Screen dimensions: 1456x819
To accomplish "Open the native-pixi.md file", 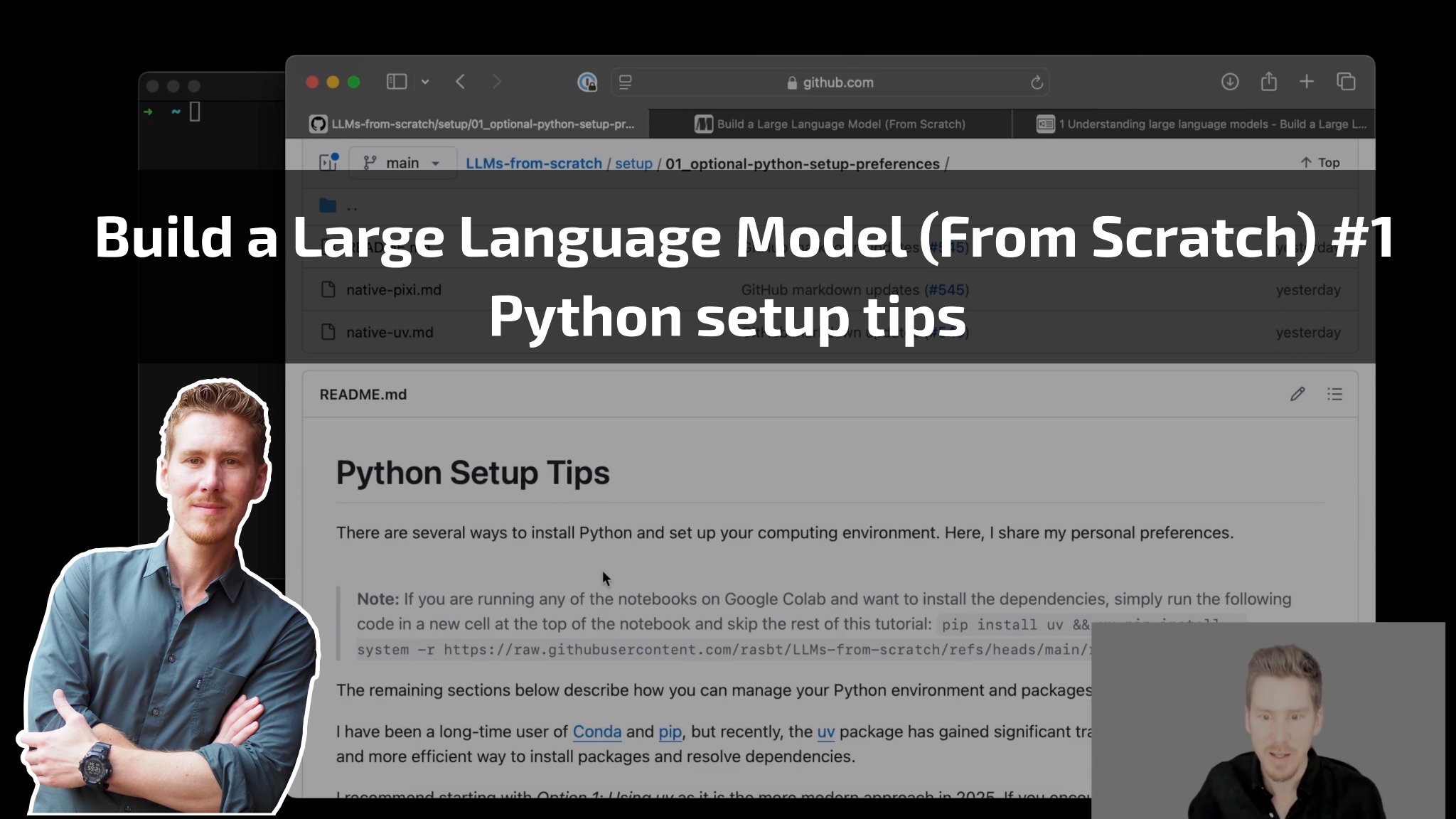I will click(394, 290).
